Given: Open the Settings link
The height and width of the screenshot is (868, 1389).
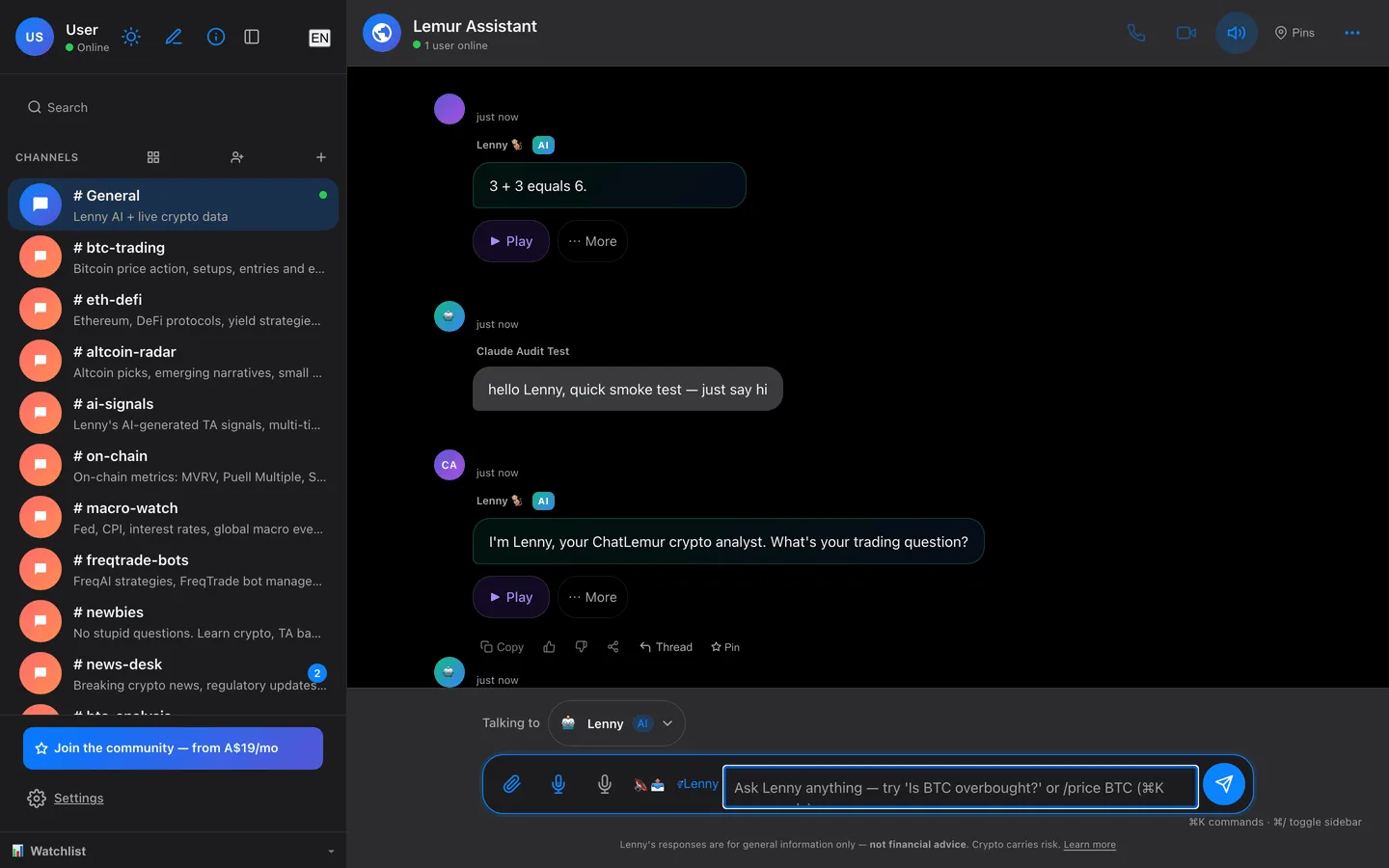Looking at the screenshot, I should (79, 799).
